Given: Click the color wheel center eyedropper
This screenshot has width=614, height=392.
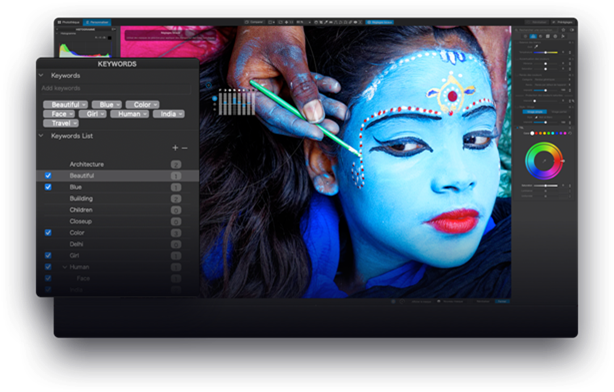Looking at the screenshot, I should (544, 161).
